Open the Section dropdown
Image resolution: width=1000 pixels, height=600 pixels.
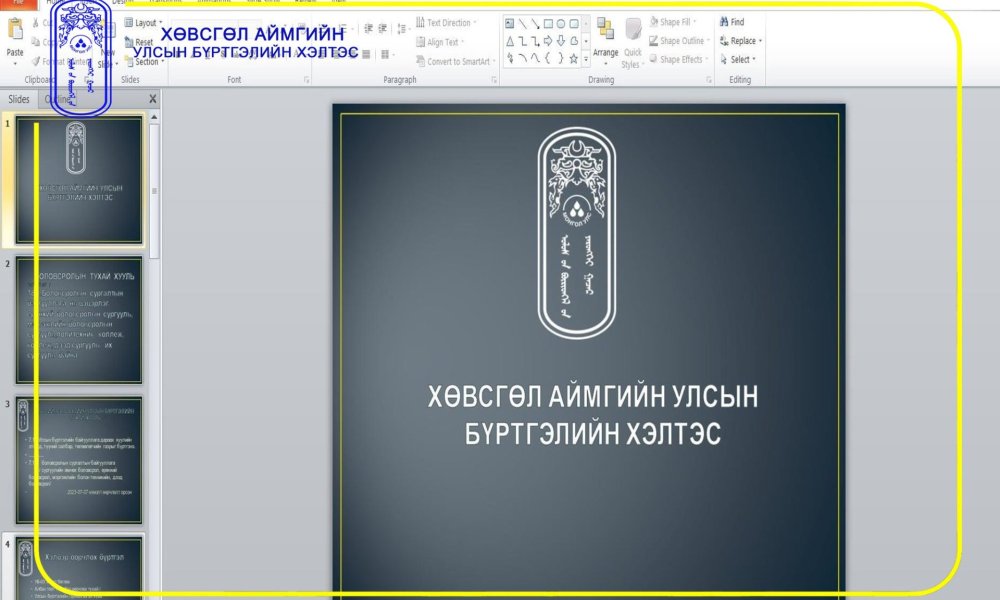[x=145, y=62]
